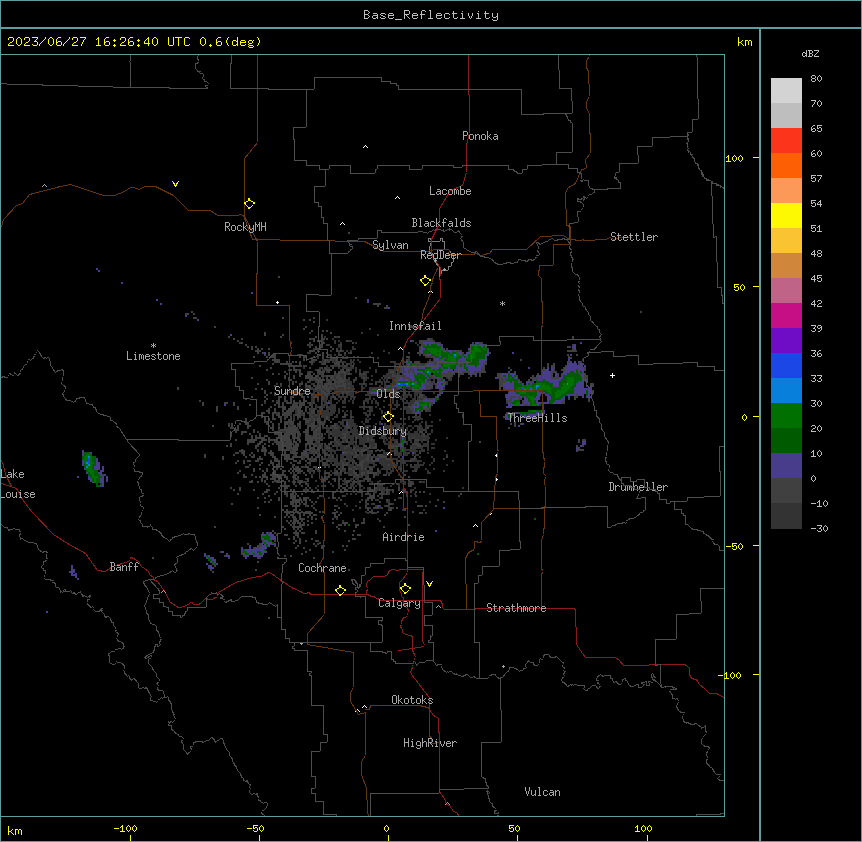Click the Didsbury label
Viewport: 862px width, 842px height.
pos(383,431)
